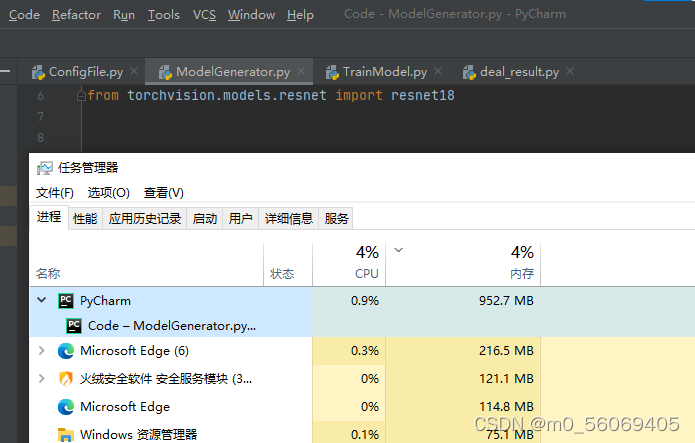The image size is (695, 443).
Task: Close the deal_result.py tab
Action: pyautogui.click(x=570, y=71)
